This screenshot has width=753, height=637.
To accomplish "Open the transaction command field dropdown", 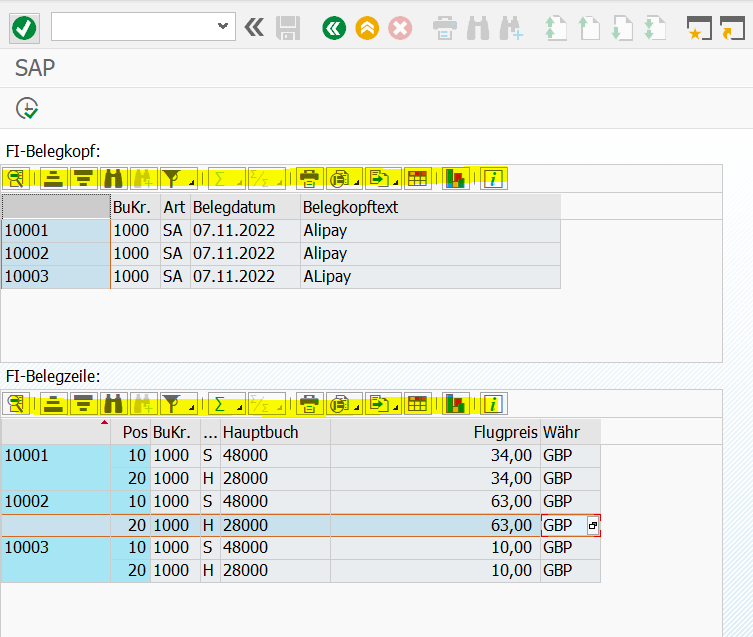I will coord(222,27).
